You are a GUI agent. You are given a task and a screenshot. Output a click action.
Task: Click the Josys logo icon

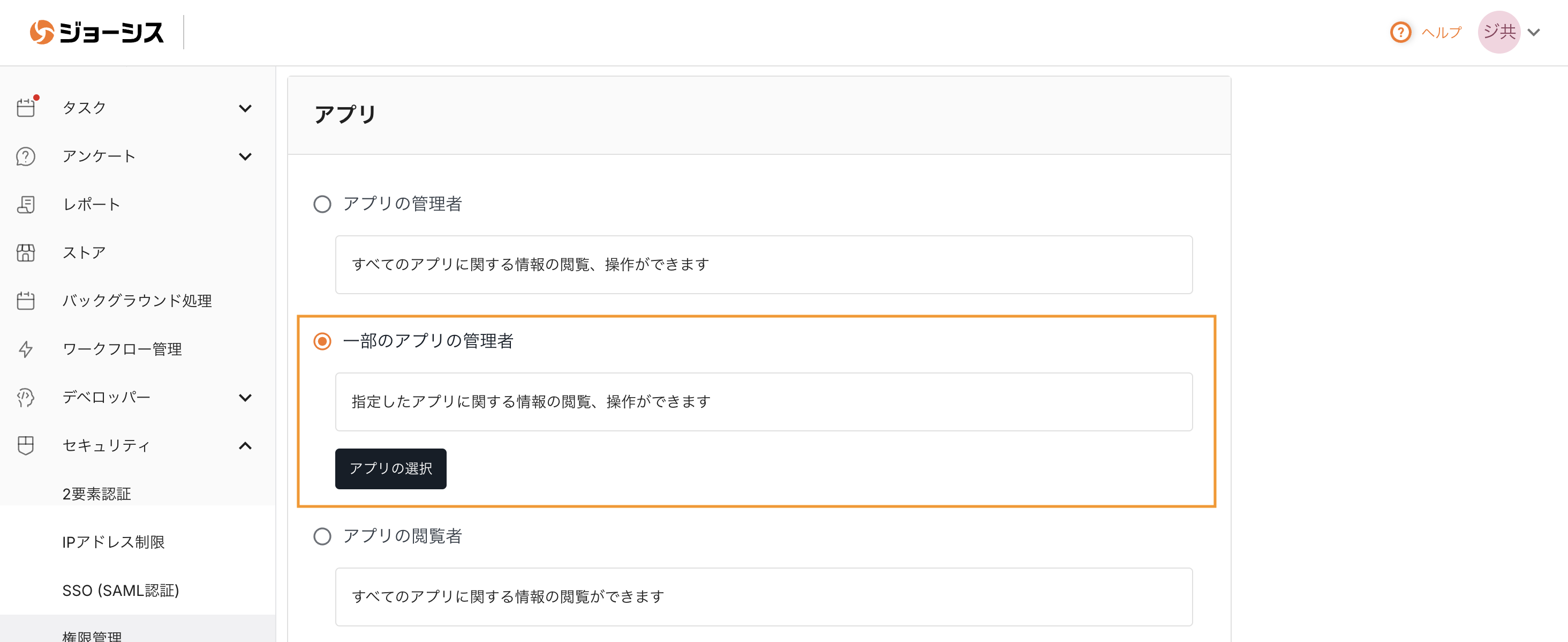point(41,32)
